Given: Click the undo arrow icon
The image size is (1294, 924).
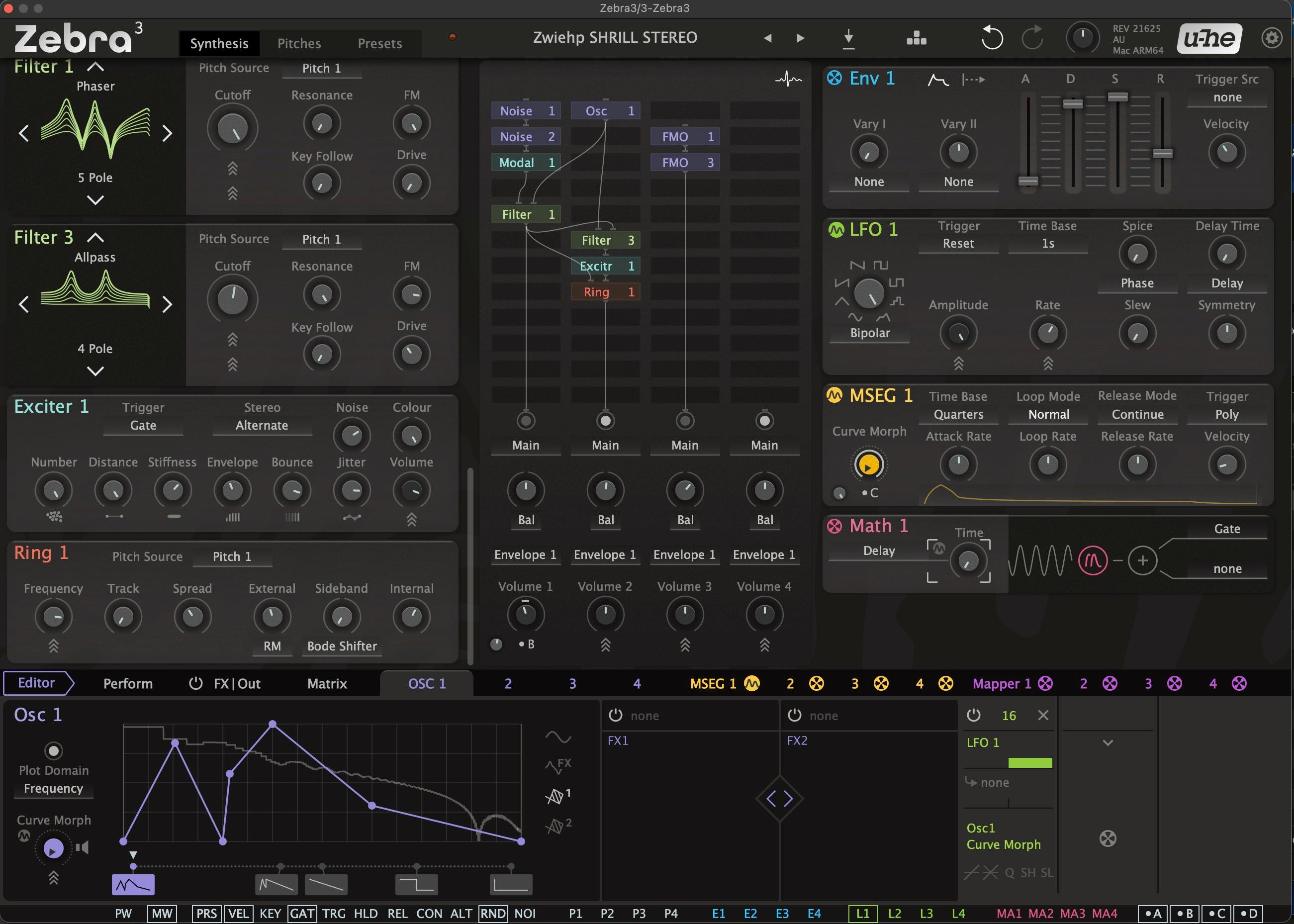Looking at the screenshot, I should [x=992, y=38].
